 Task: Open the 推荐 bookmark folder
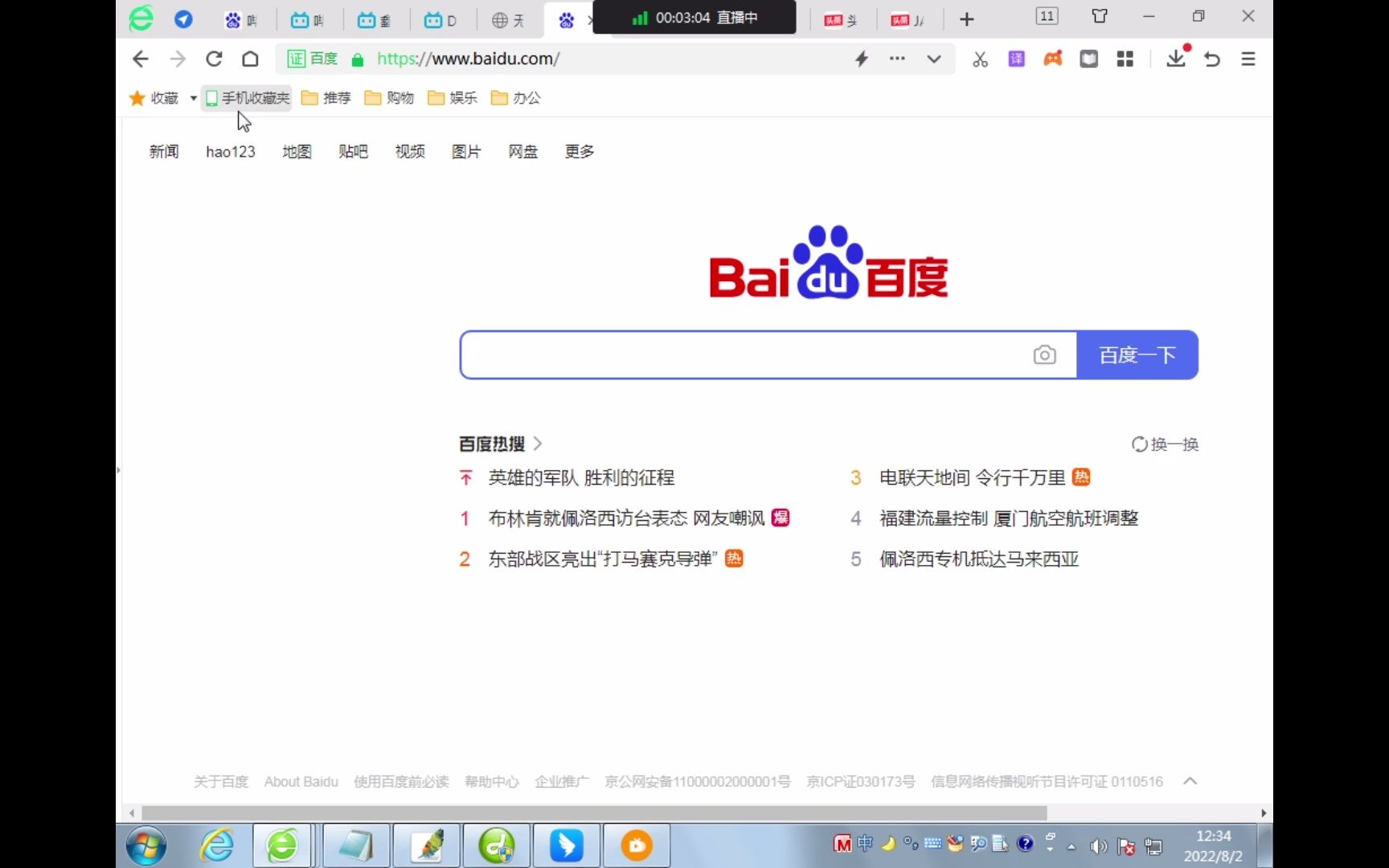[326, 98]
